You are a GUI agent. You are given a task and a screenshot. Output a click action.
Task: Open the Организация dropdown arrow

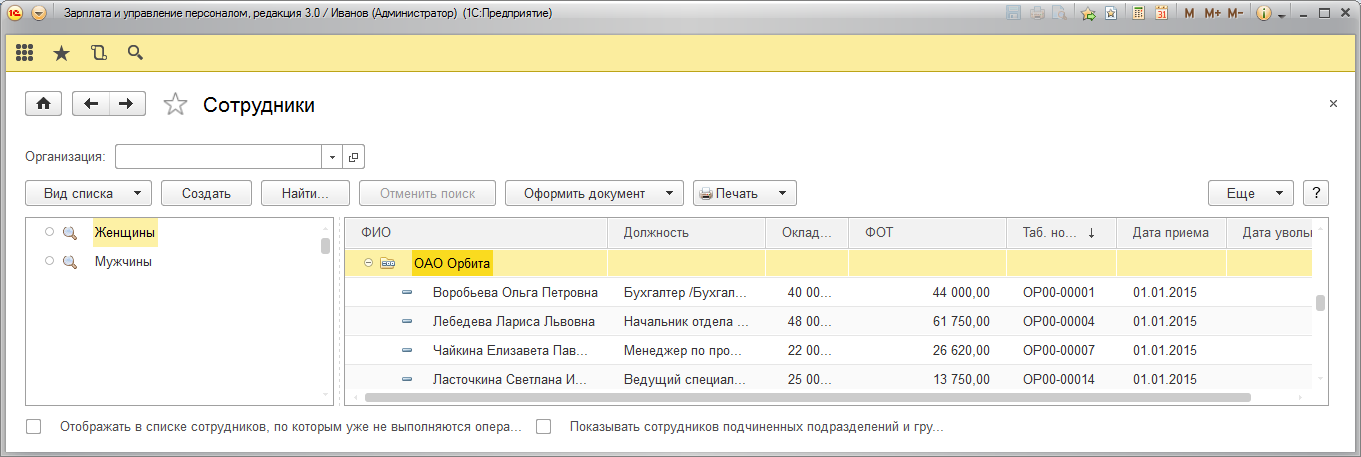point(332,157)
